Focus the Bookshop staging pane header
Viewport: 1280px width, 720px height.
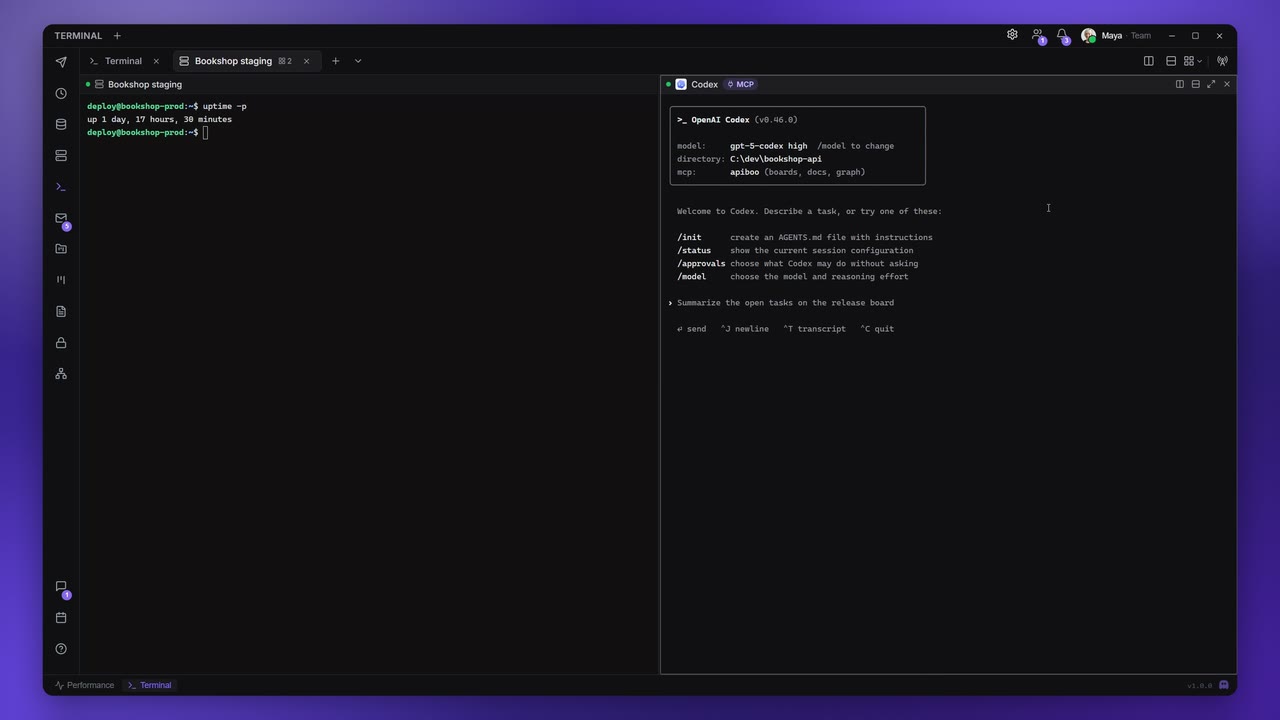tap(369, 84)
